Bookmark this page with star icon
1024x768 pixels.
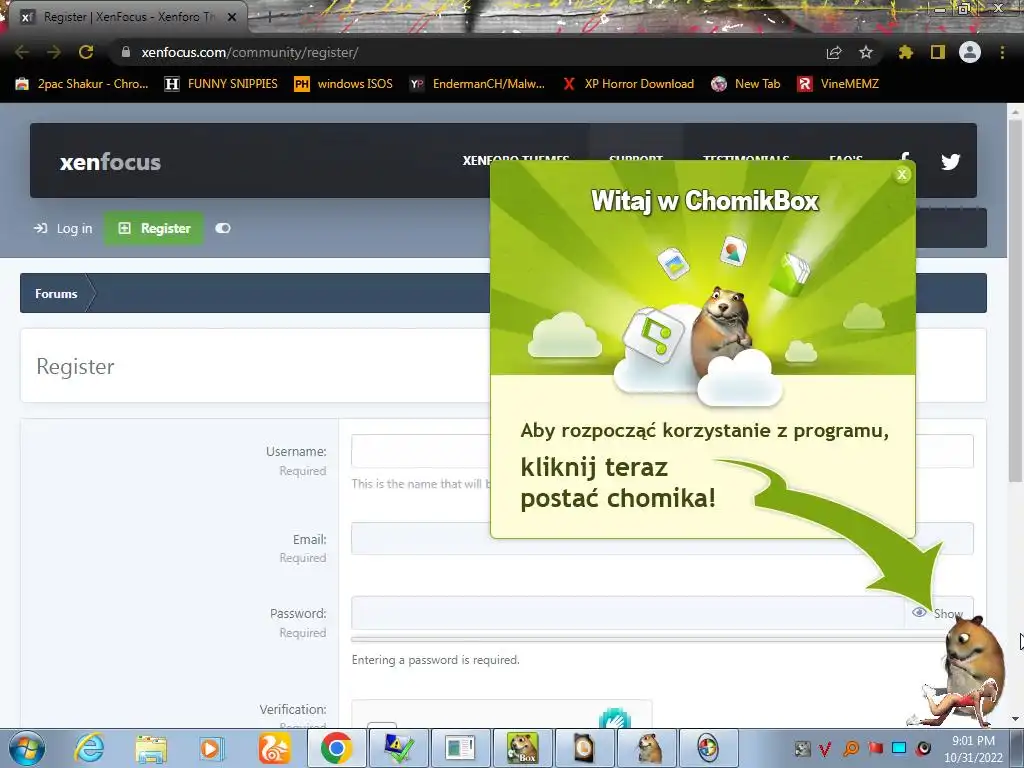pyautogui.click(x=866, y=52)
